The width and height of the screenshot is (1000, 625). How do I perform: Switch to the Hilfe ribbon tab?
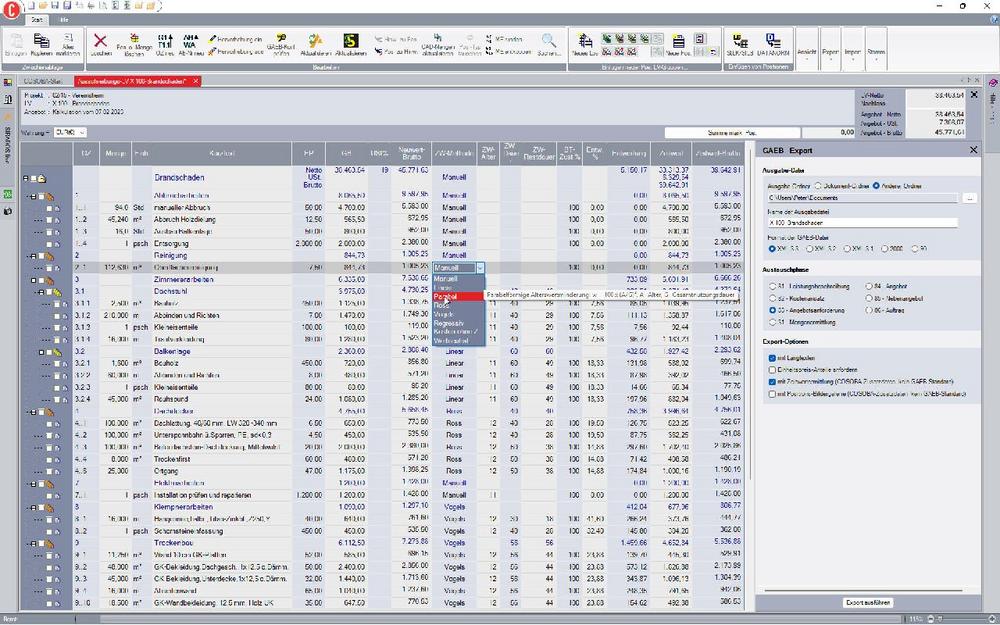(63, 19)
